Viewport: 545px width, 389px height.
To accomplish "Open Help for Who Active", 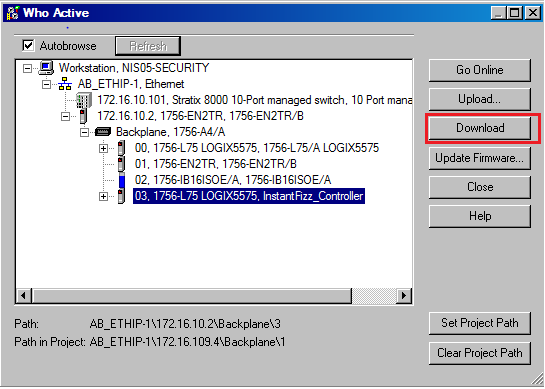I will tap(480, 217).
